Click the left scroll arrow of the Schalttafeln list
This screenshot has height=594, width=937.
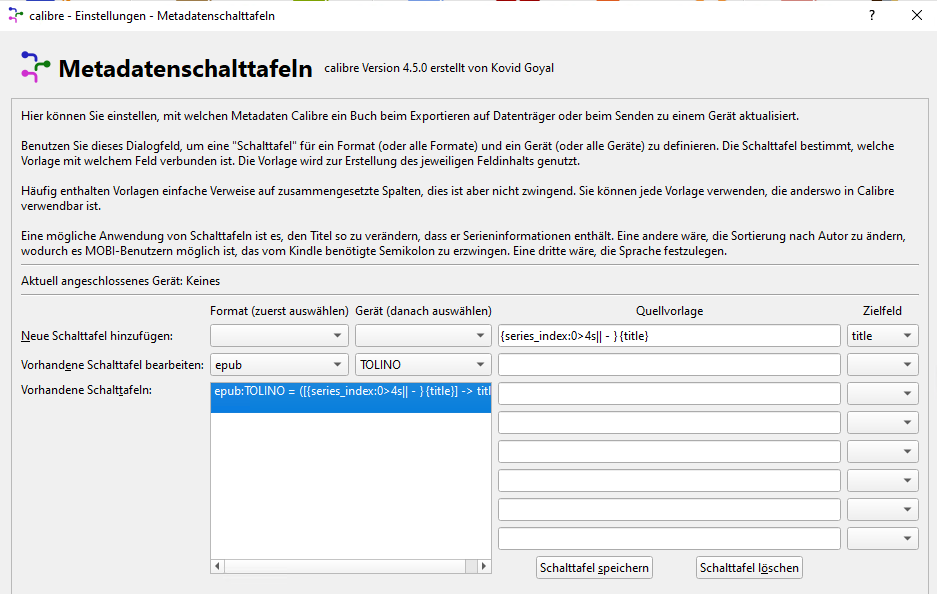(x=218, y=566)
